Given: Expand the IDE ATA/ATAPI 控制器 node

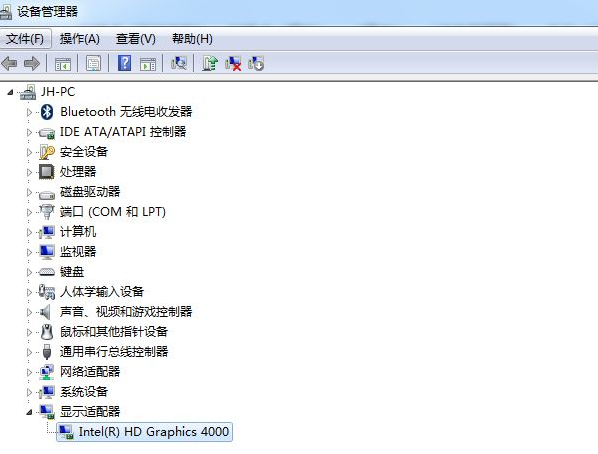Looking at the screenshot, I should (x=29, y=132).
